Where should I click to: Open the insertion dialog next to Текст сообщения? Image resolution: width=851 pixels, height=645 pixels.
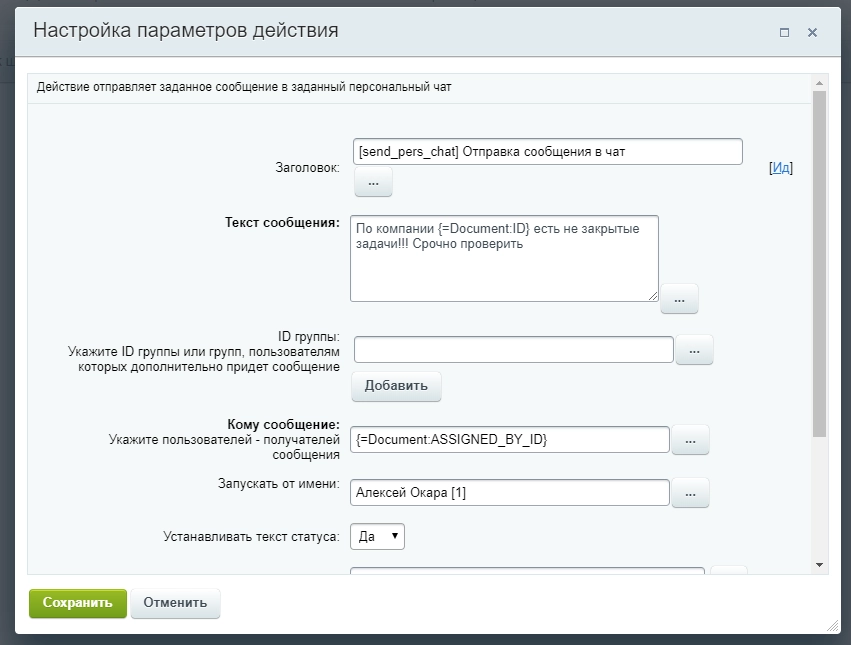(x=678, y=298)
